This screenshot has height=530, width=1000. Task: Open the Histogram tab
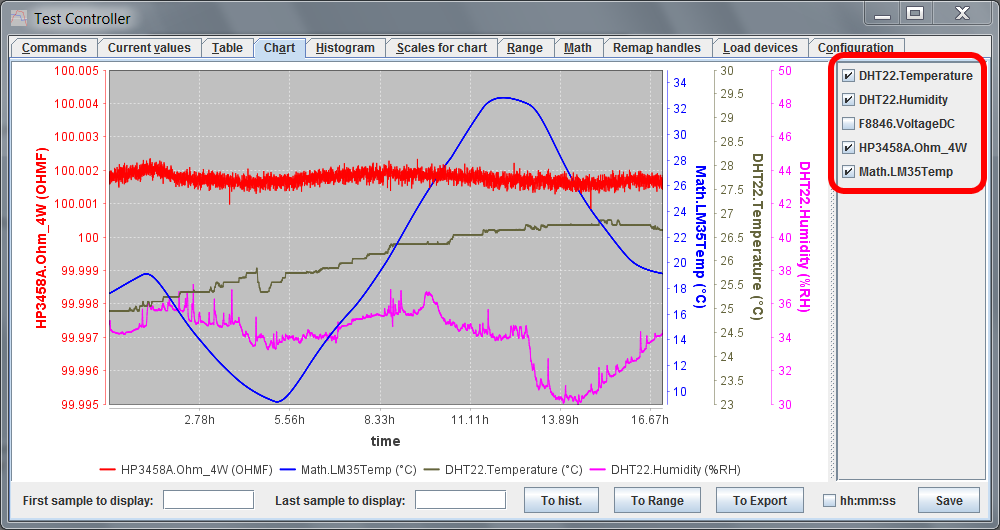(x=345, y=48)
